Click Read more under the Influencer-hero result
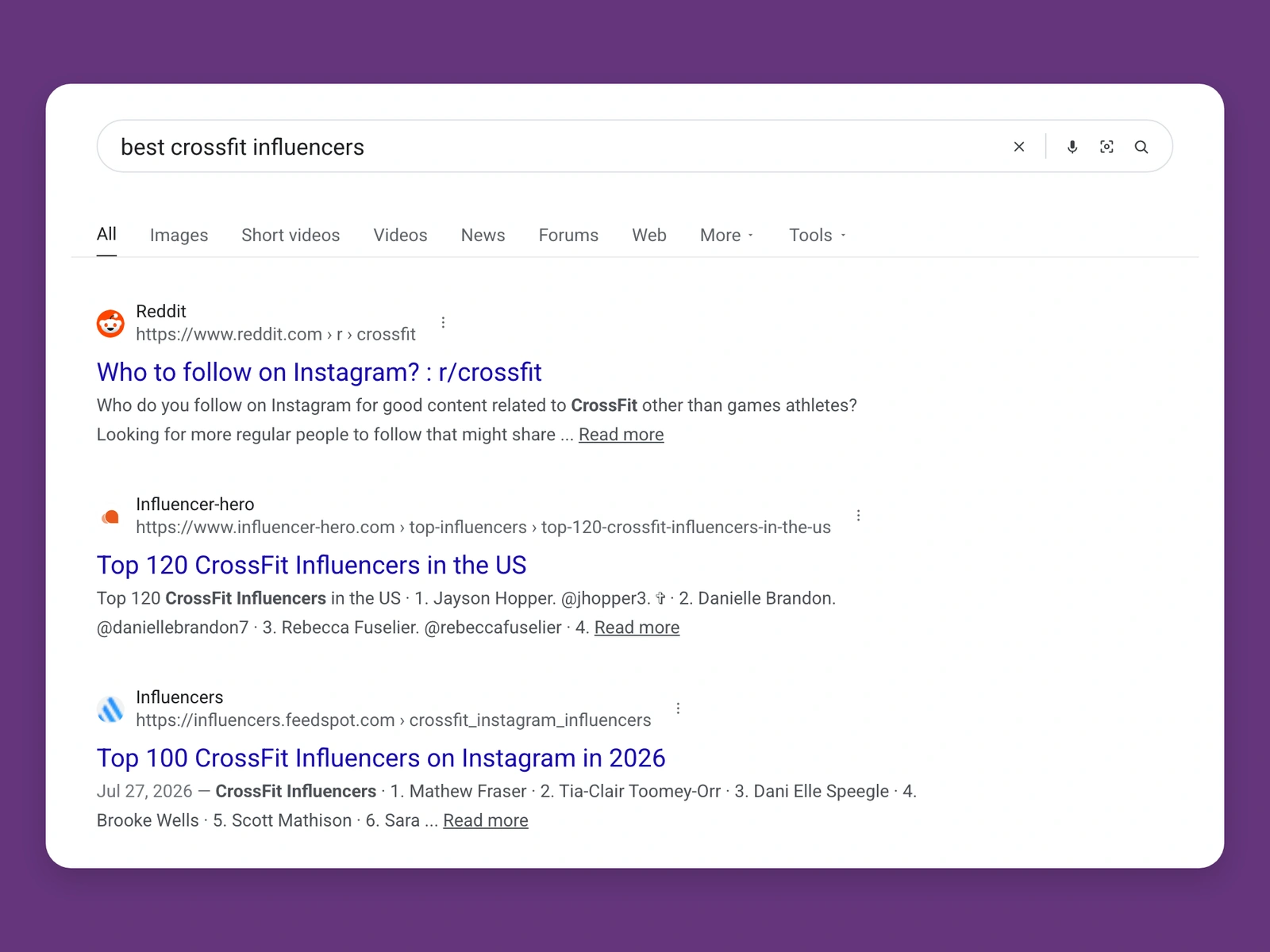Screen dimensions: 1270x952 coord(637,628)
